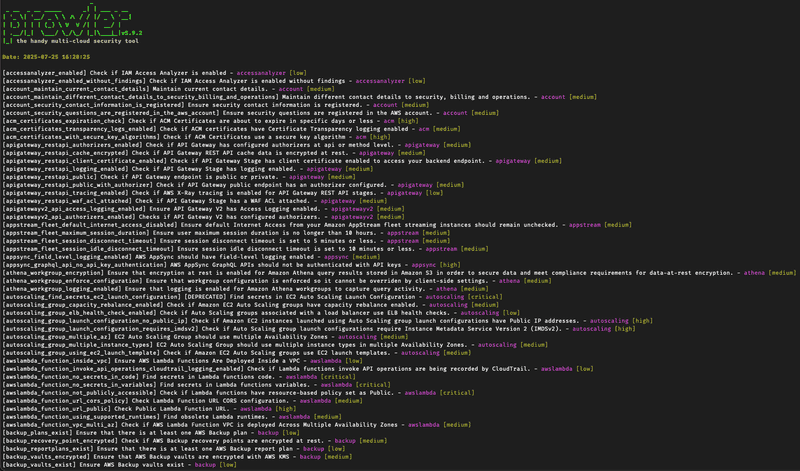Viewport: 800px width, 471px height.
Task: Click [athena_workgroup_enforce_configuration] check name
Action: pos(72,281)
